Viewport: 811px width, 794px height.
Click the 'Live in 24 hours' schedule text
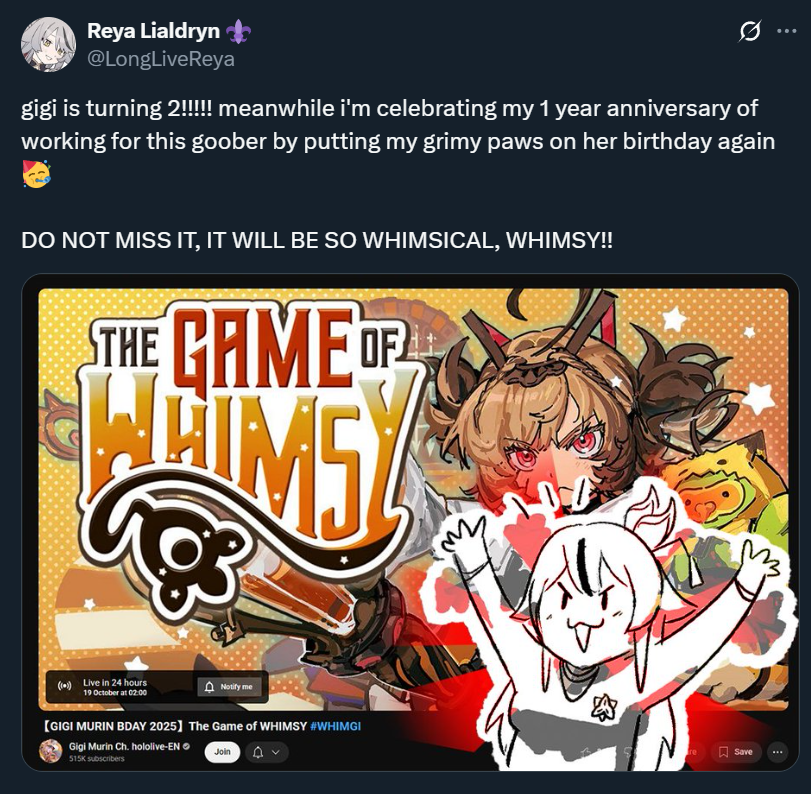click(x=115, y=683)
